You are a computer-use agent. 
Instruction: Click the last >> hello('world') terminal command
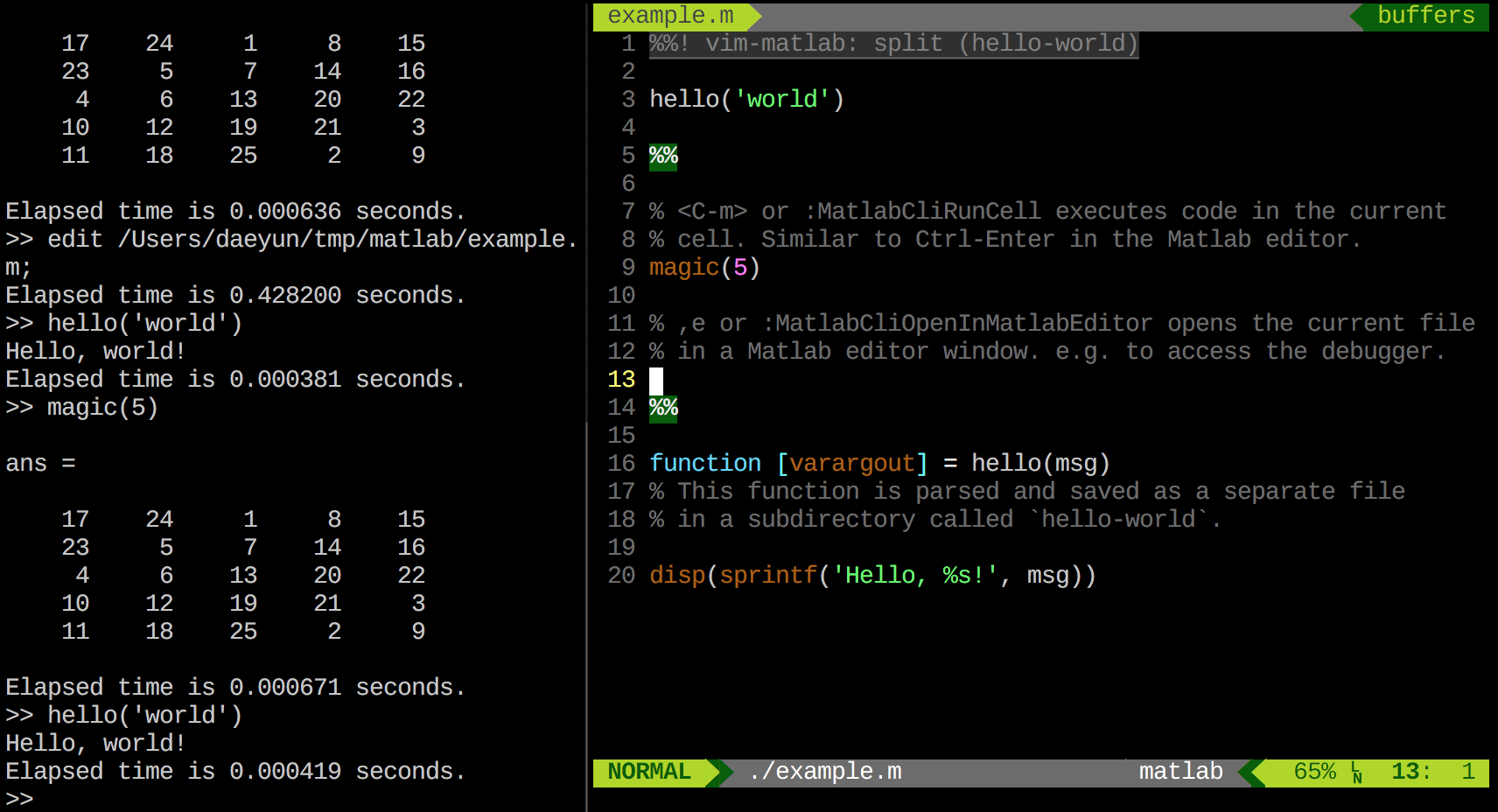[x=124, y=716]
